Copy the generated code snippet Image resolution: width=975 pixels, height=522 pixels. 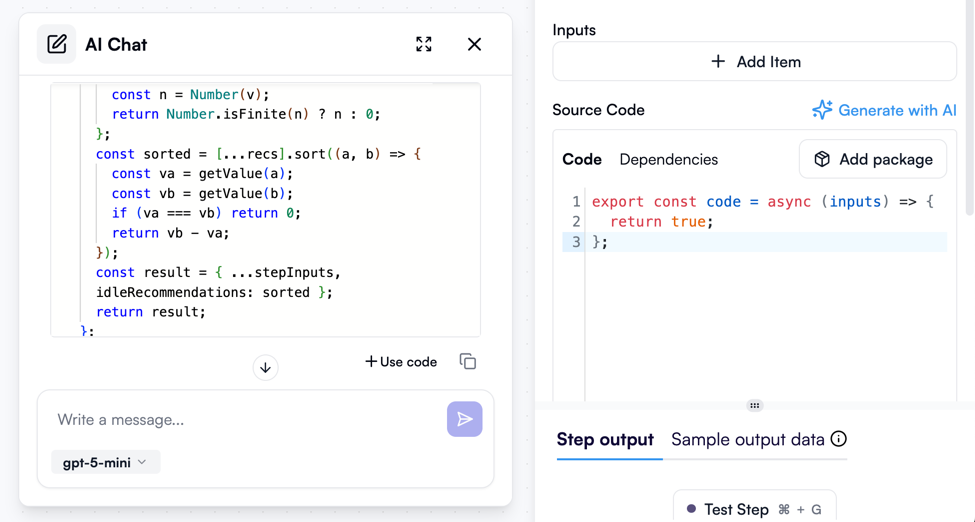(x=468, y=361)
